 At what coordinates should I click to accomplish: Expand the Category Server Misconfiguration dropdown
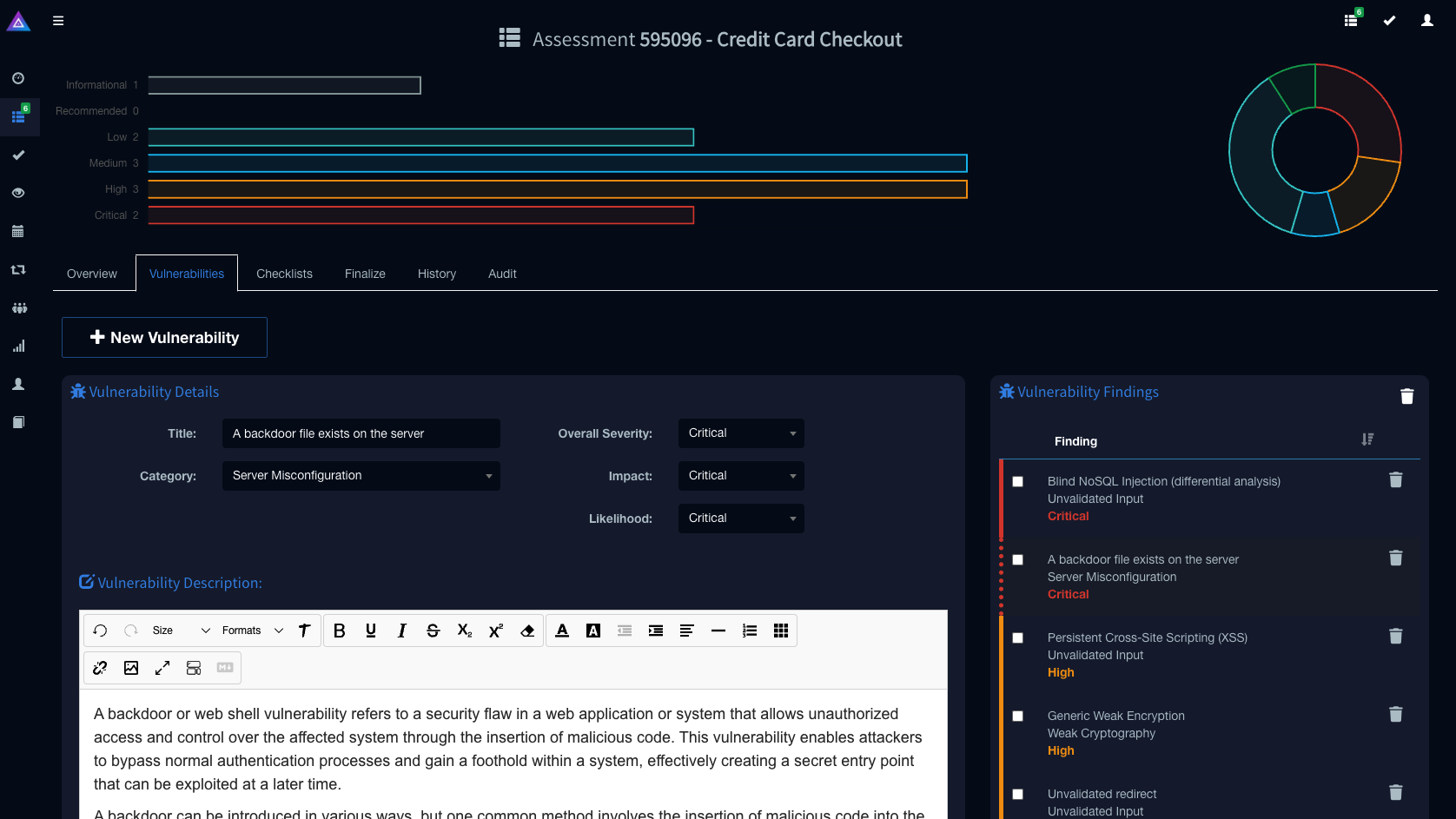coord(361,476)
